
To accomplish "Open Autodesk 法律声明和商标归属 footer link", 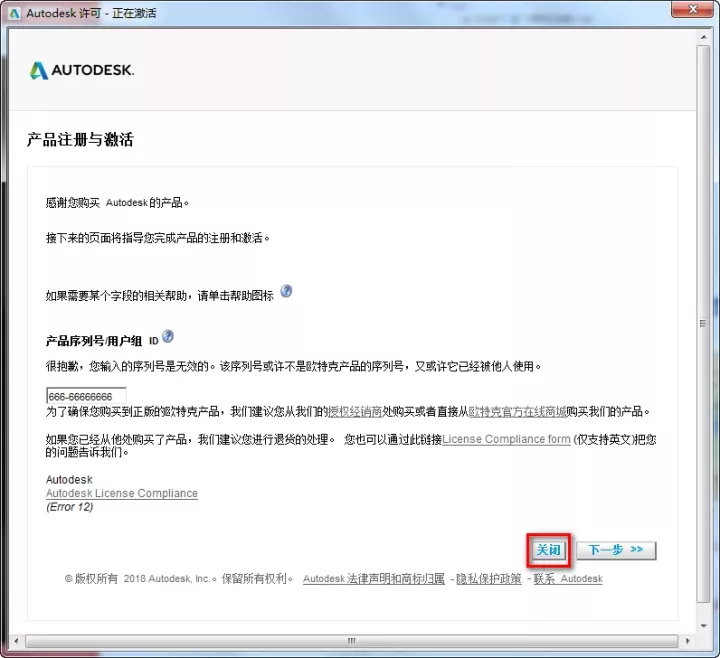I will coord(375,579).
